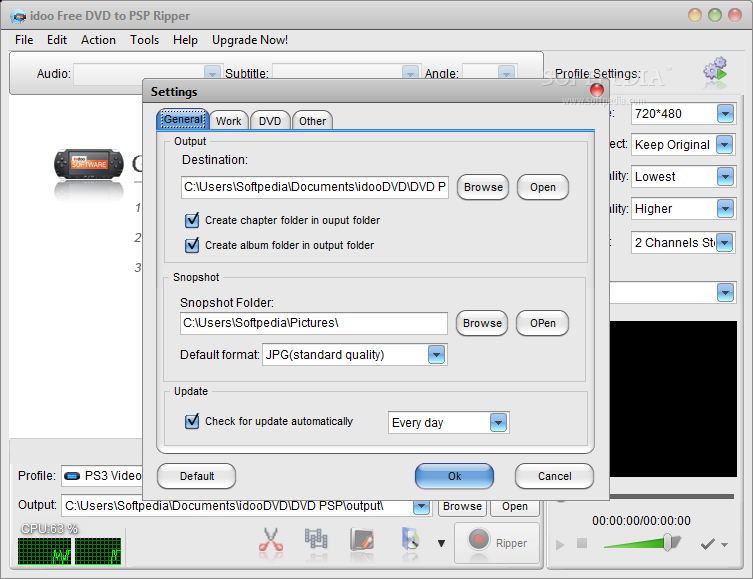Open the Default format JPG dropdown
The image size is (753, 579).
click(436, 355)
